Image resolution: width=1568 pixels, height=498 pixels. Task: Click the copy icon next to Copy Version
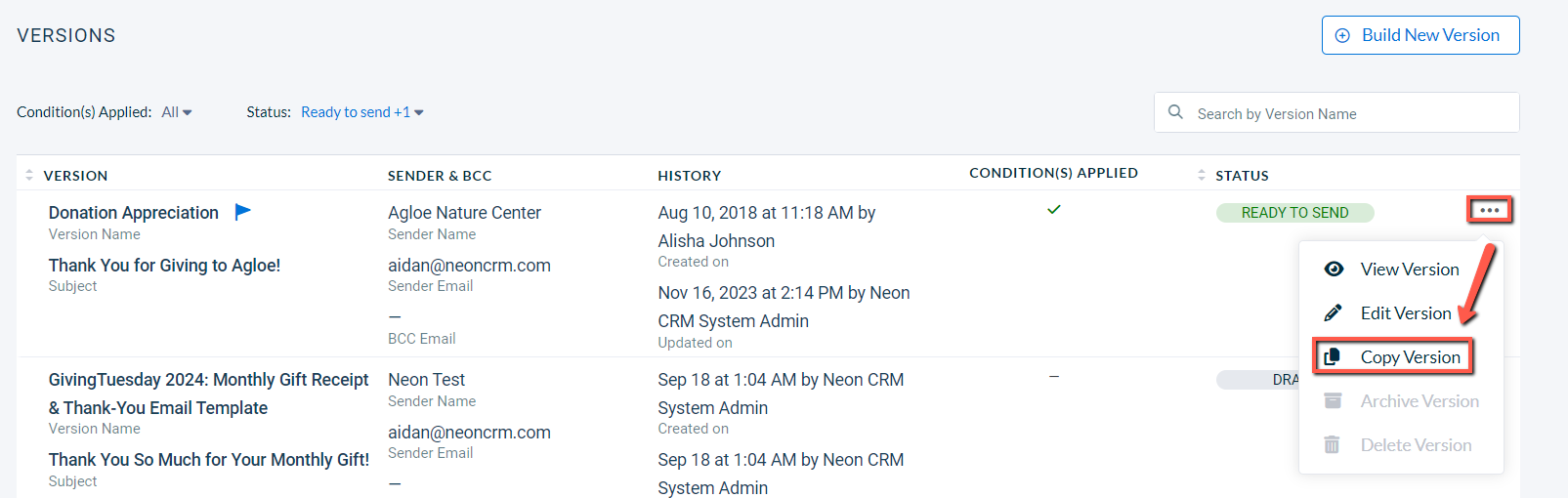tap(1332, 357)
